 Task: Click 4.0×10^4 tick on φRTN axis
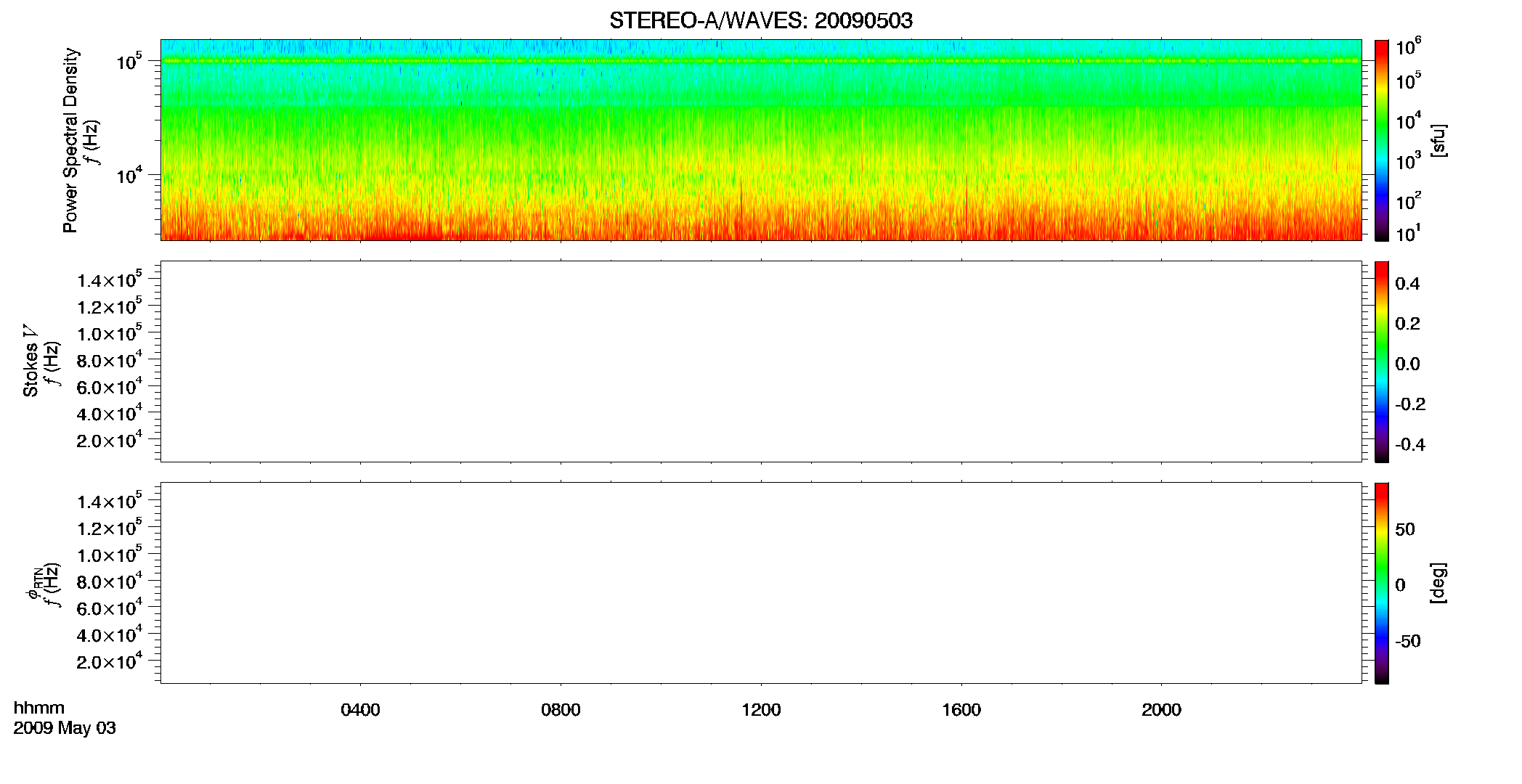click(x=110, y=634)
